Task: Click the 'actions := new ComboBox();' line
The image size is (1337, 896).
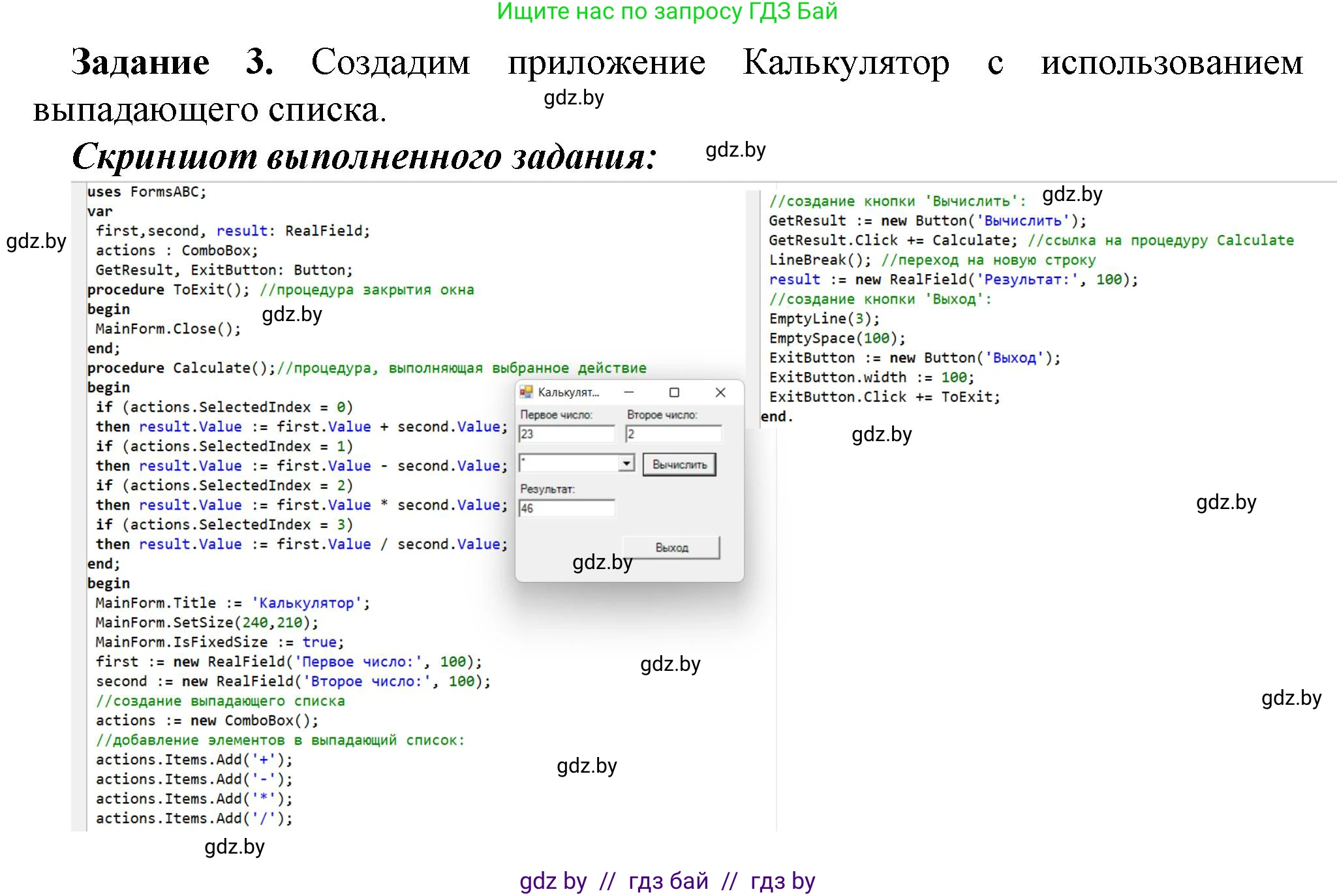Action: [207, 720]
